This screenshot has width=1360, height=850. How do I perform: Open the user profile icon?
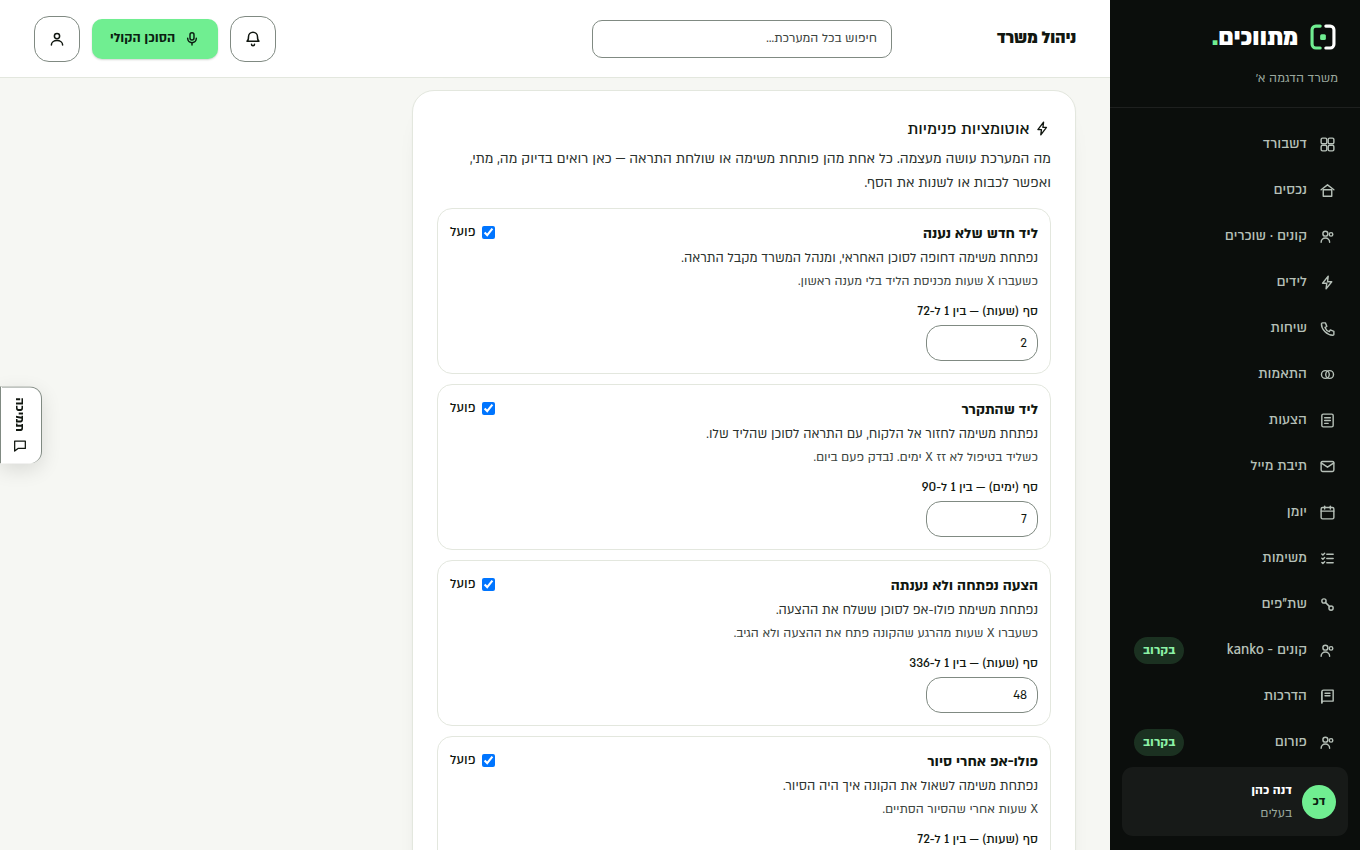pos(57,39)
